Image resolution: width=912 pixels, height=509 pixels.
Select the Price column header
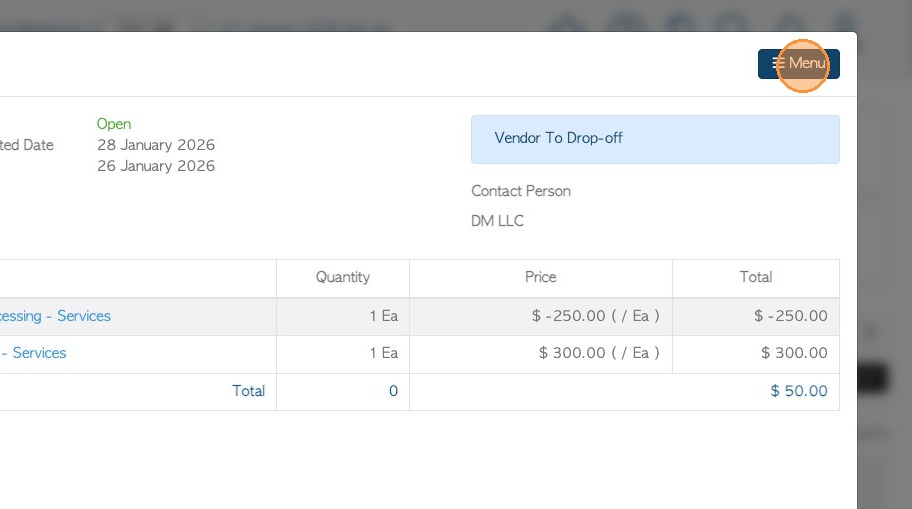(x=540, y=277)
